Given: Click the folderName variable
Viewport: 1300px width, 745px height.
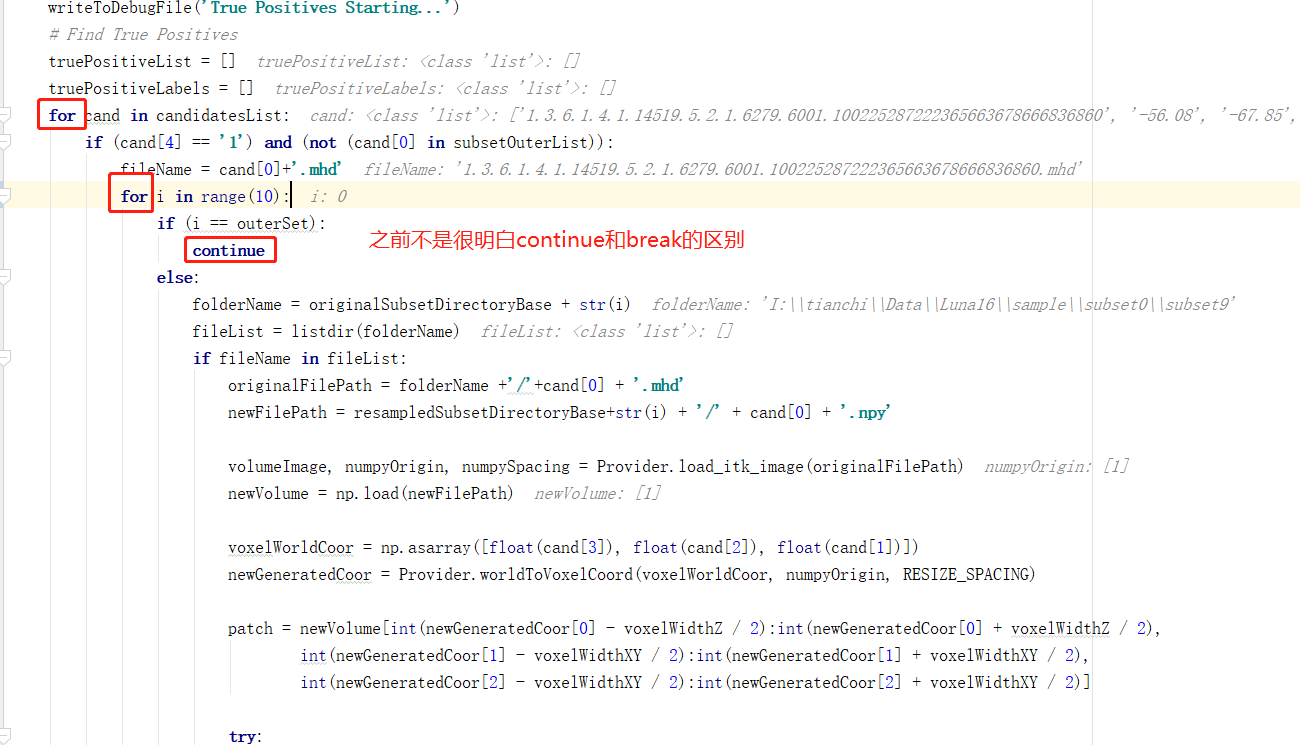Looking at the screenshot, I should [x=228, y=303].
